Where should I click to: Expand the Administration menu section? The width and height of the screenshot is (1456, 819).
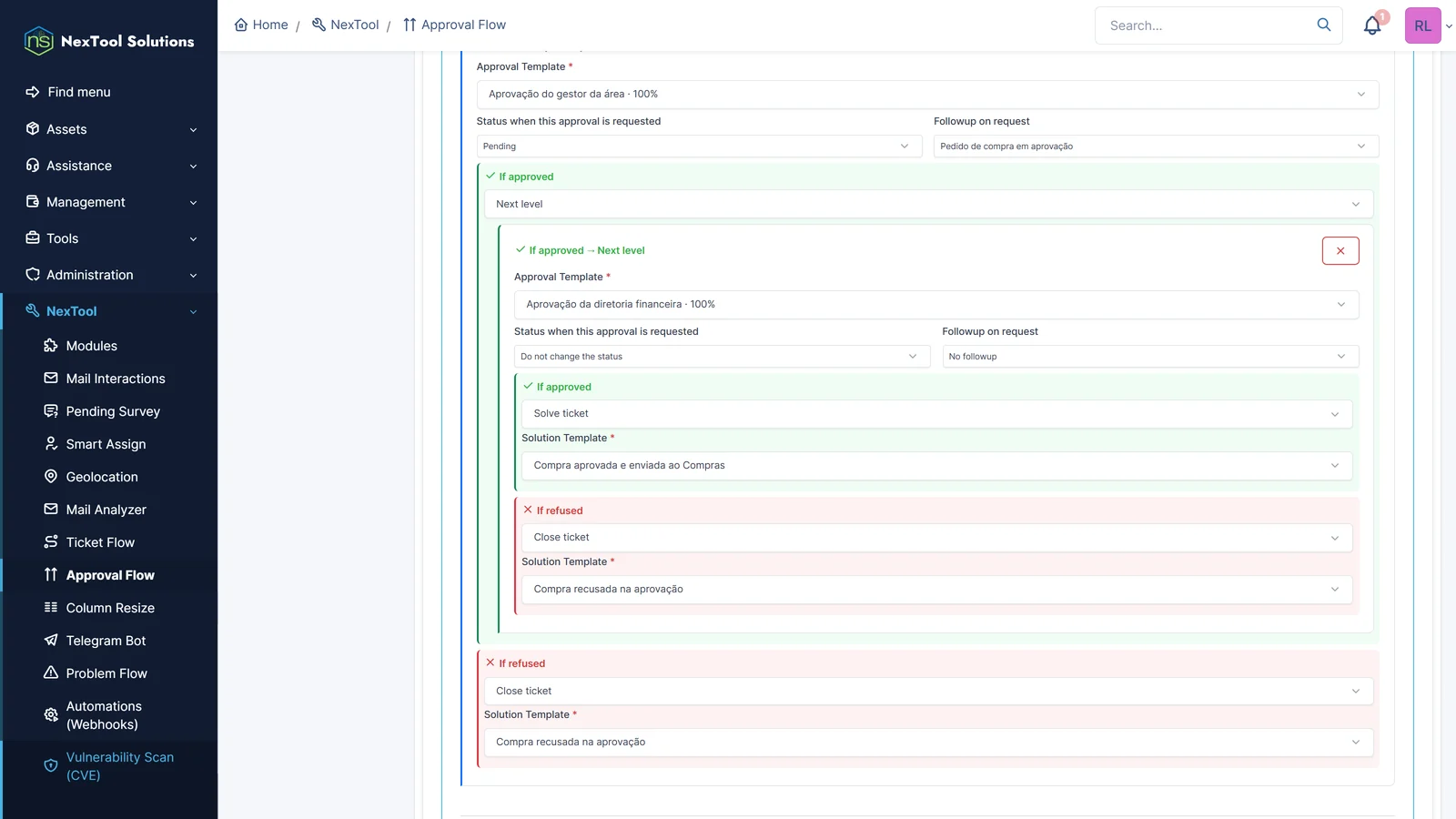coord(109,275)
